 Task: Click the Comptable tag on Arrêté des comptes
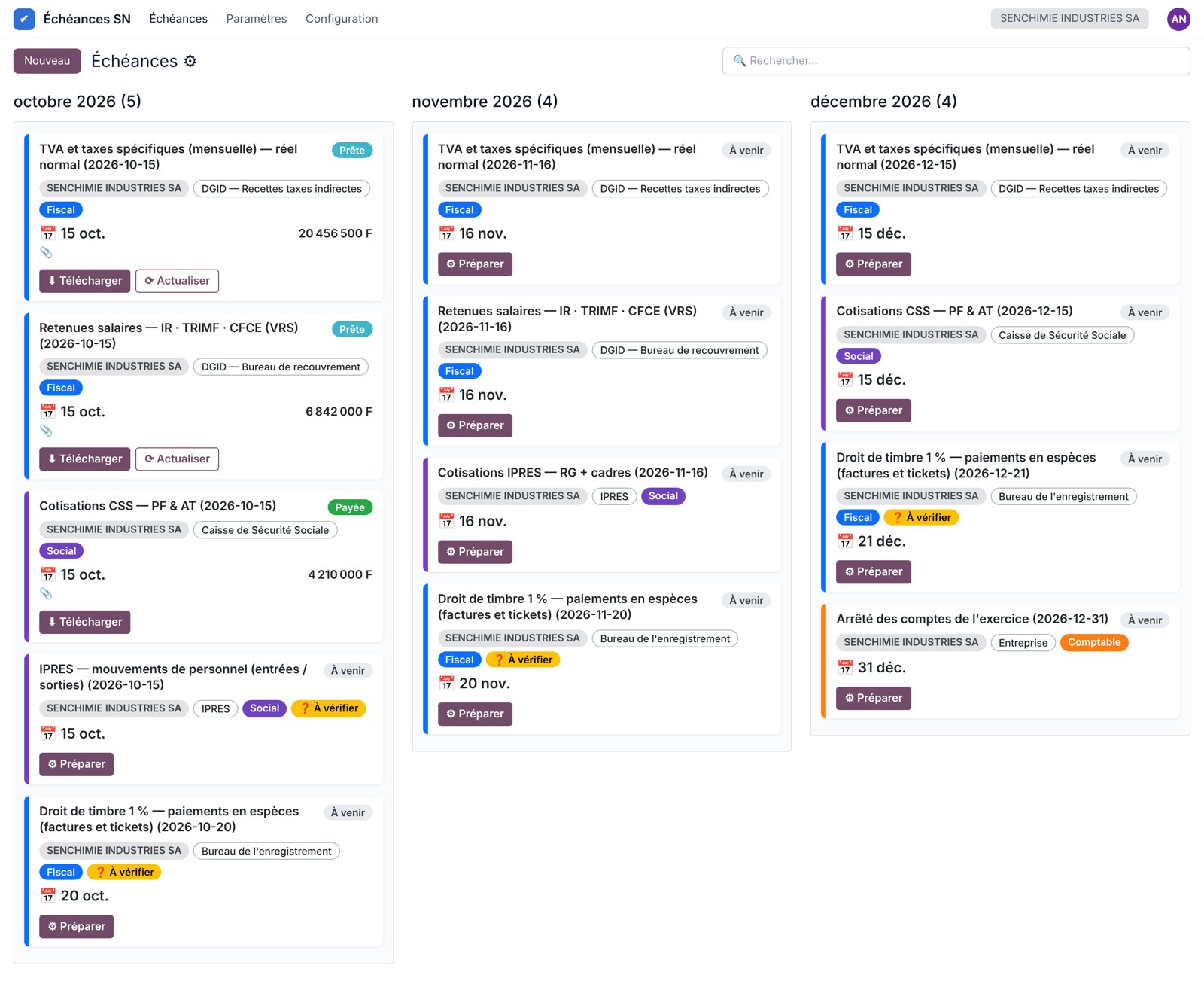[x=1094, y=642]
